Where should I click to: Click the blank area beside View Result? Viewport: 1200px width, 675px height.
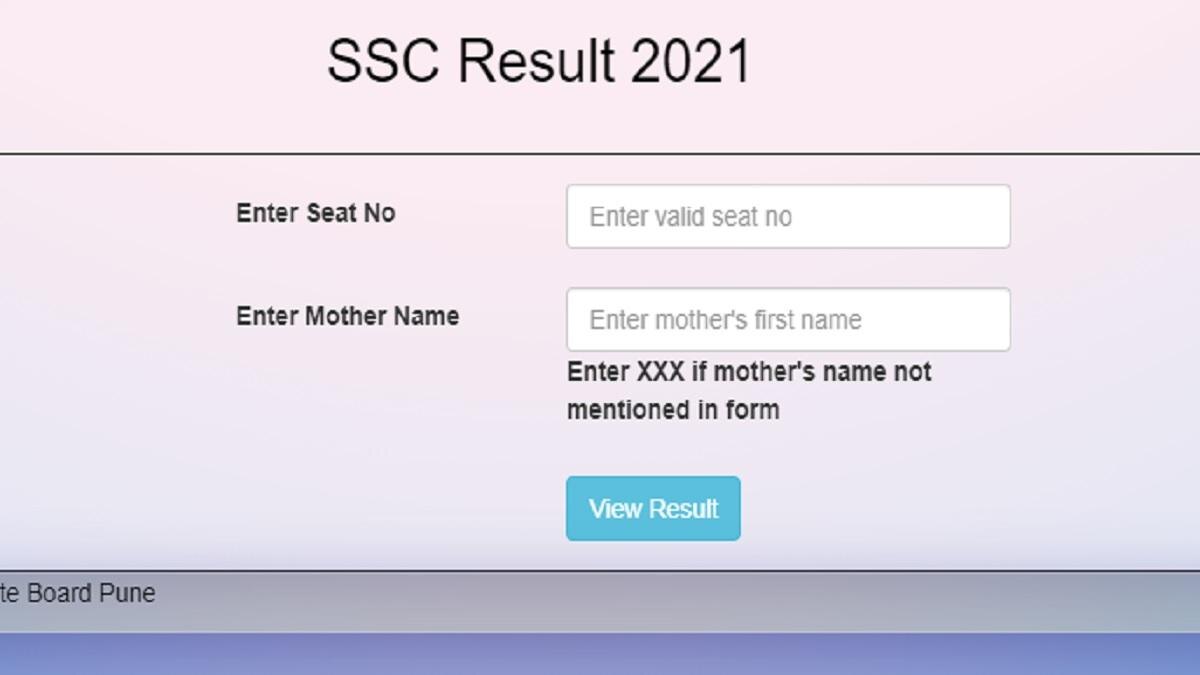point(900,508)
